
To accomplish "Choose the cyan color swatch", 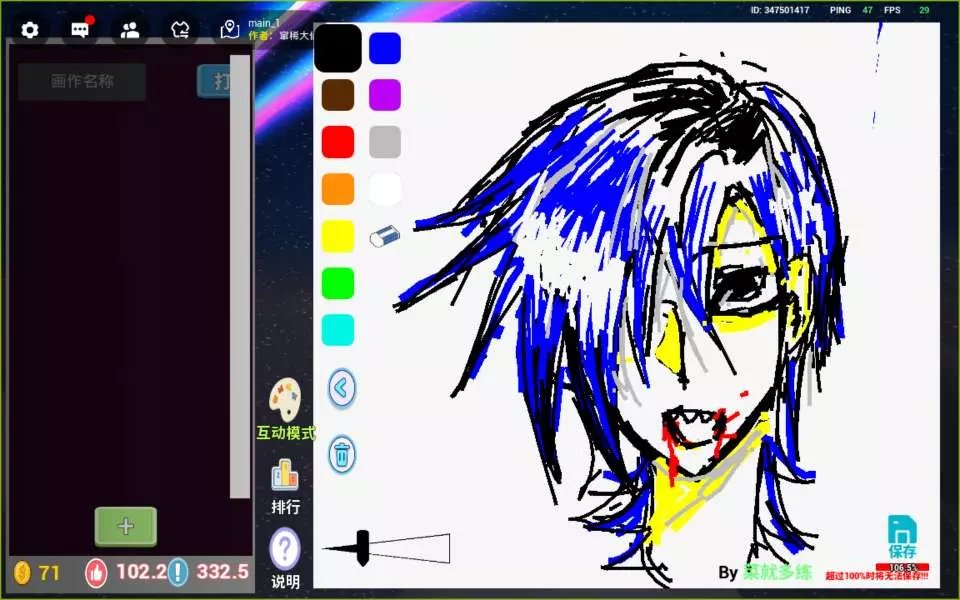I will tap(338, 330).
